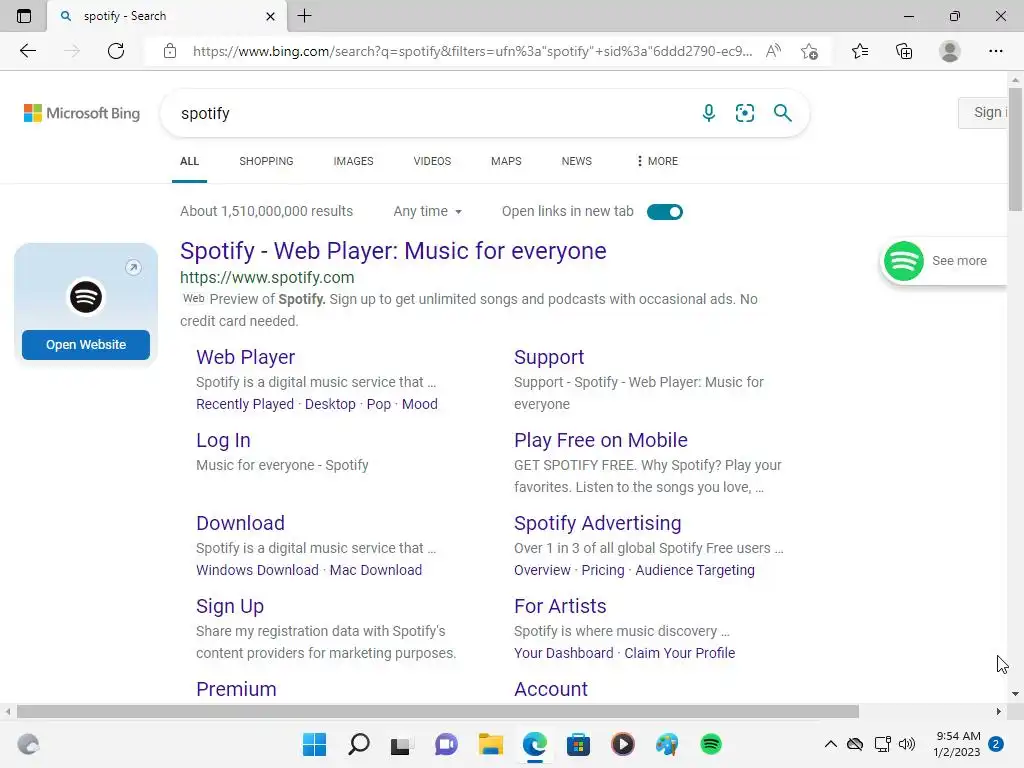Screen dimensions: 1024x768
Task: Click the Microsoft Bing logo
Action: click(82, 113)
